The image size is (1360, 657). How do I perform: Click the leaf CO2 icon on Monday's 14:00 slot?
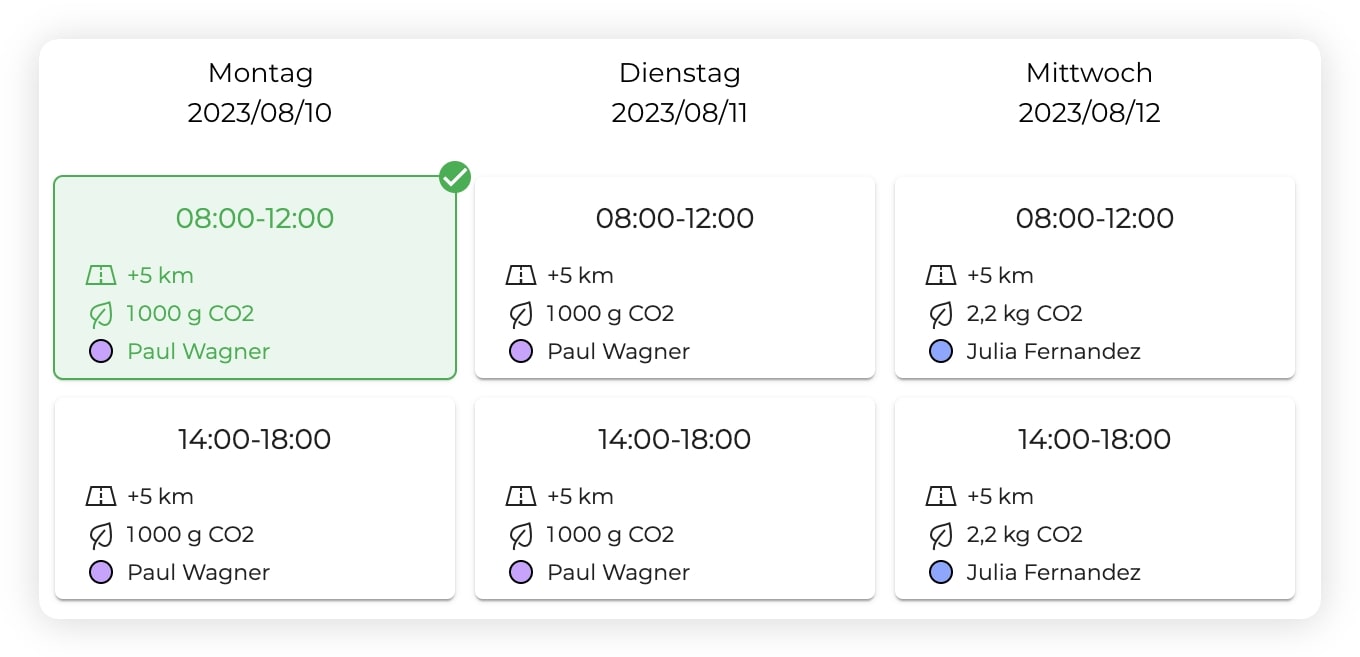(100, 534)
